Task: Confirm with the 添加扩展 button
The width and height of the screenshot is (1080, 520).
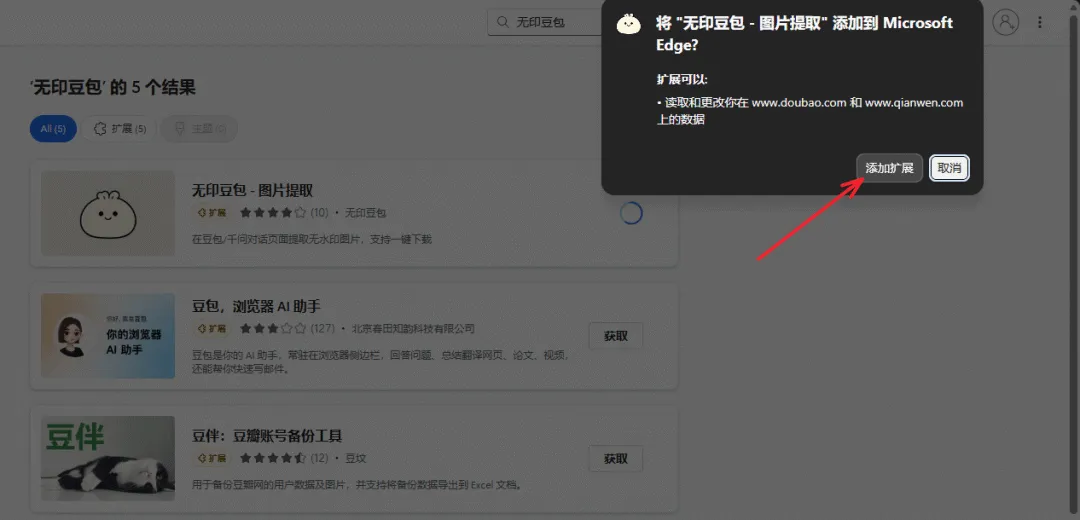Action: (x=889, y=168)
